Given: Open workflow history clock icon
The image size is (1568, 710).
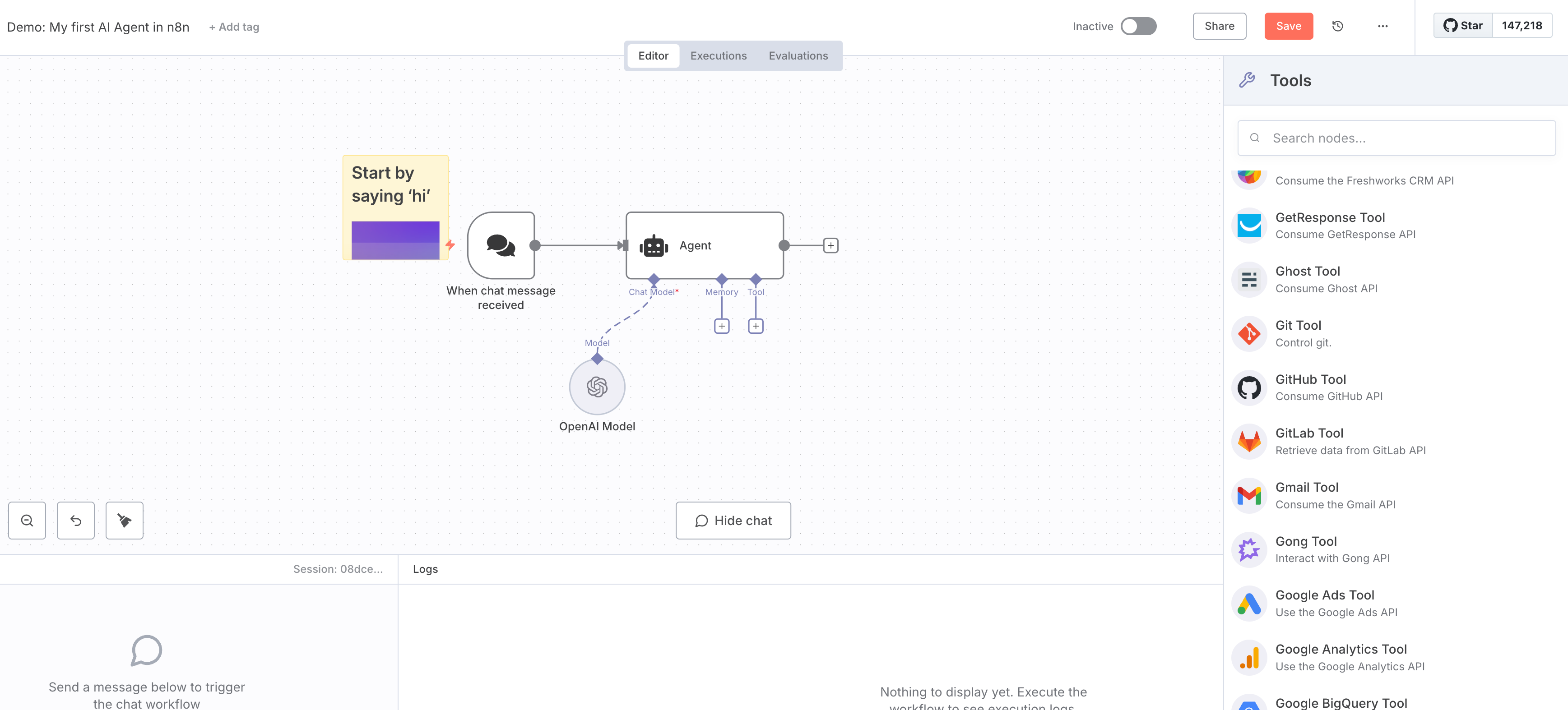Looking at the screenshot, I should tap(1337, 26).
